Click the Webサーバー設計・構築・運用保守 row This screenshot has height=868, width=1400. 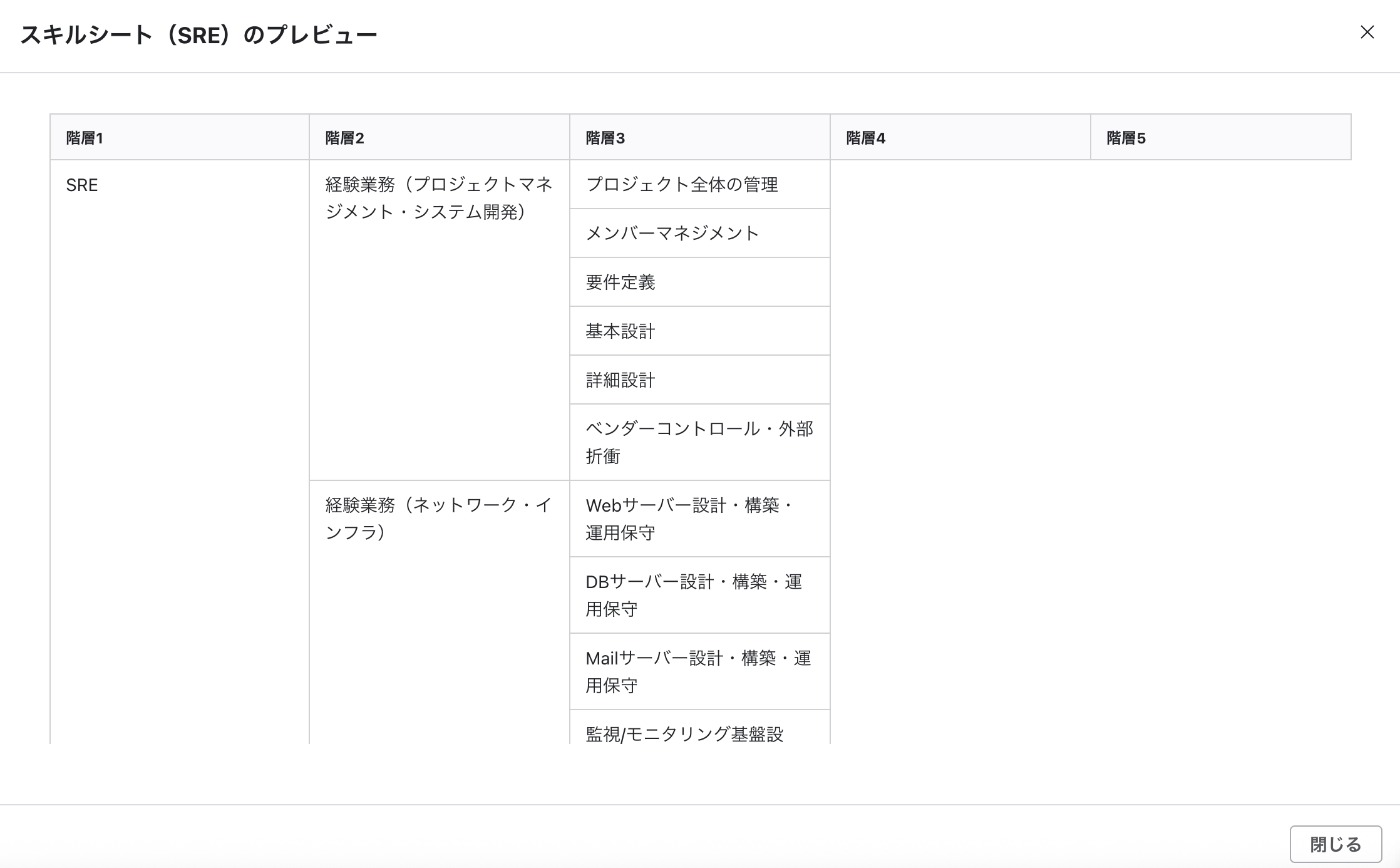(689, 519)
